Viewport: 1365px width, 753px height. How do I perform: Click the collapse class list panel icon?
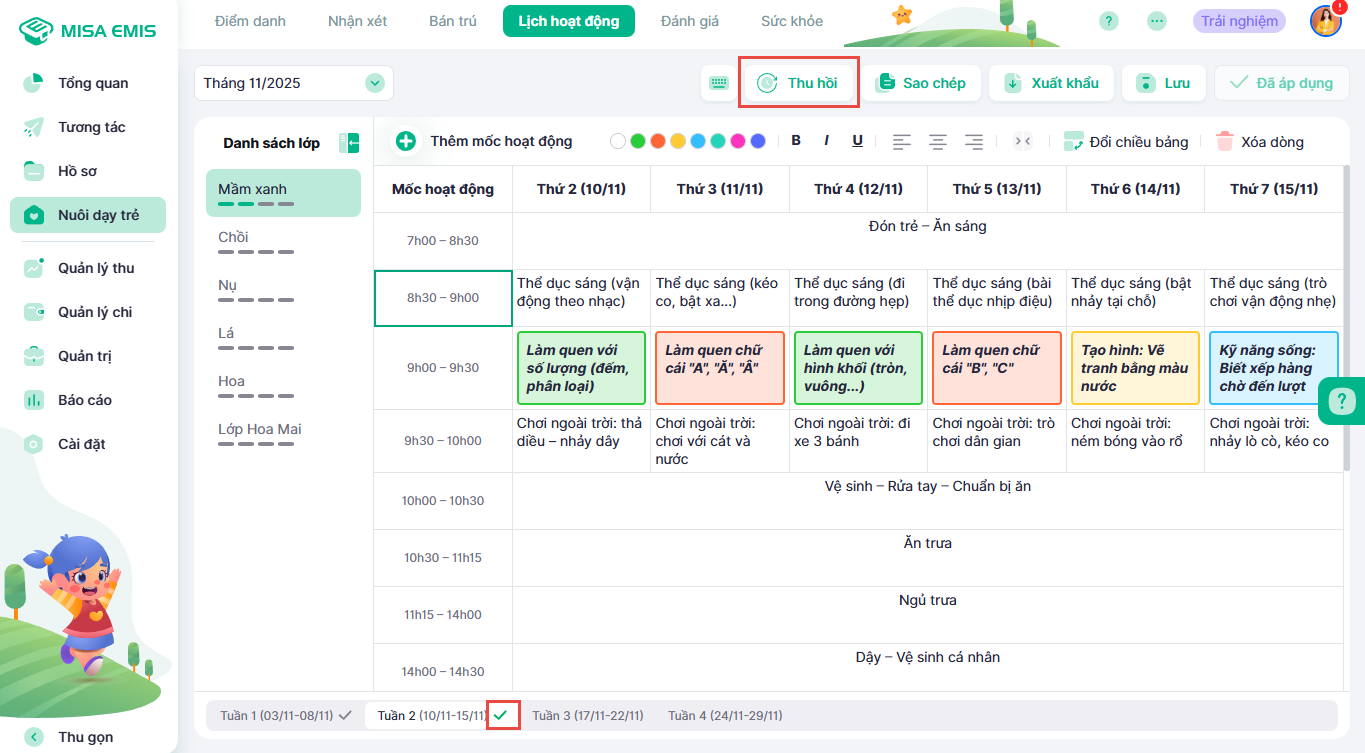[349, 143]
